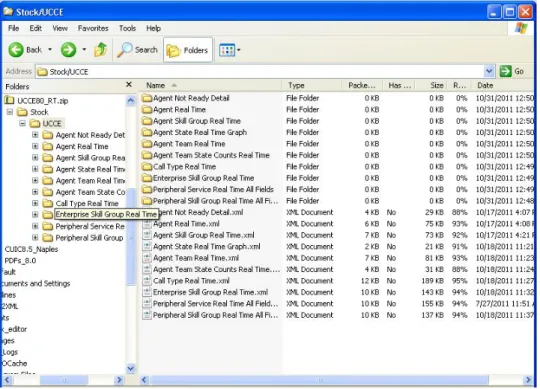
Task: Click folders pane scroll up arrow
Action: click(x=131, y=101)
